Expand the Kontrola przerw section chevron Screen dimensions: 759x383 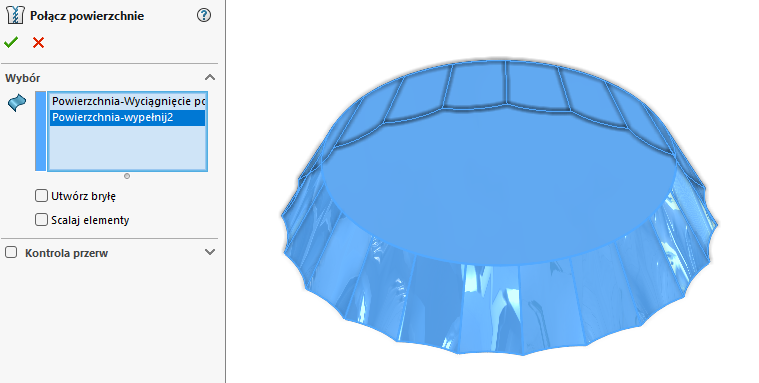coord(210,252)
